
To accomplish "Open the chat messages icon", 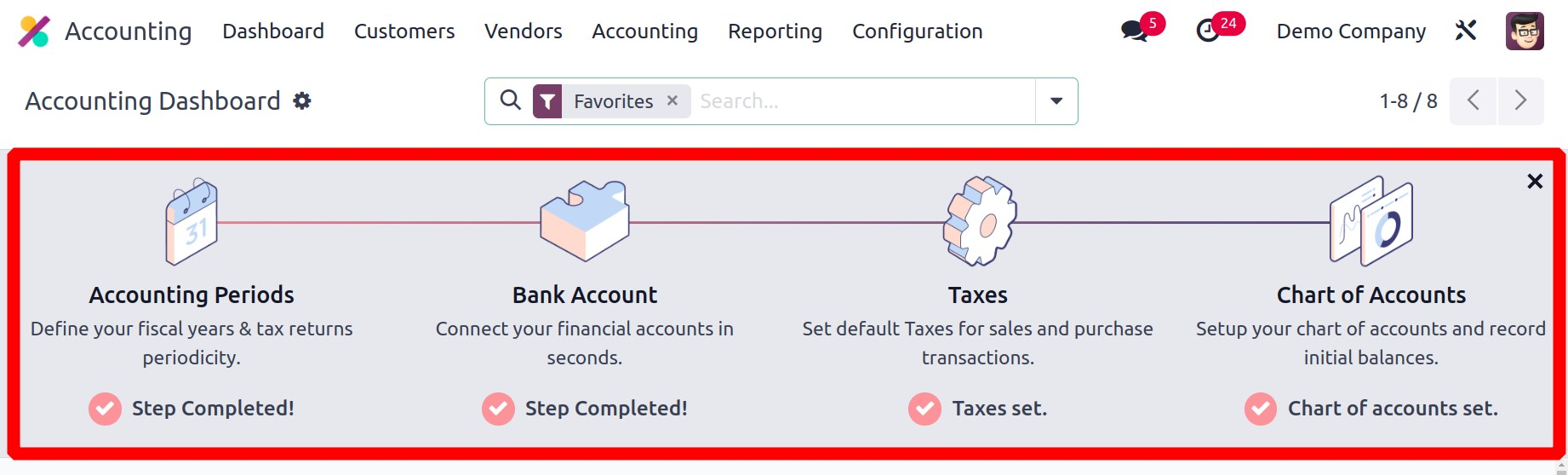I will click(1134, 31).
